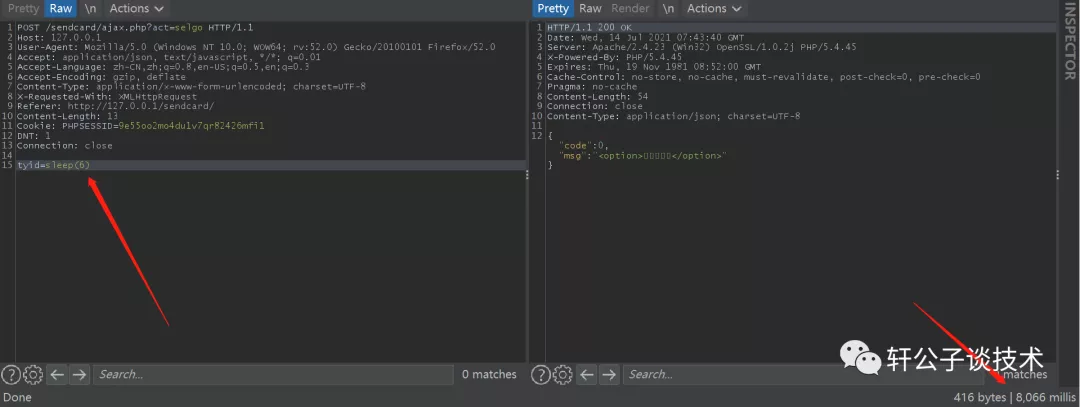This screenshot has height=407, width=1080.
Task: Select the request Pretty tab
Action: tap(24, 9)
